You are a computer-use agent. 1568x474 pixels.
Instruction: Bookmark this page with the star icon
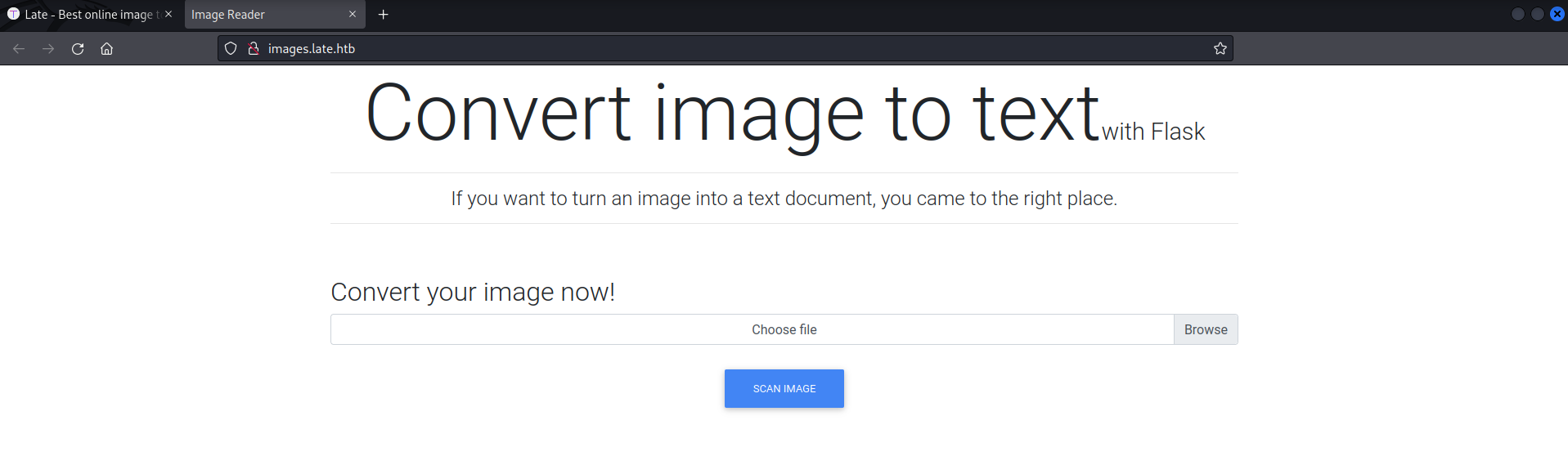pyautogui.click(x=1220, y=49)
